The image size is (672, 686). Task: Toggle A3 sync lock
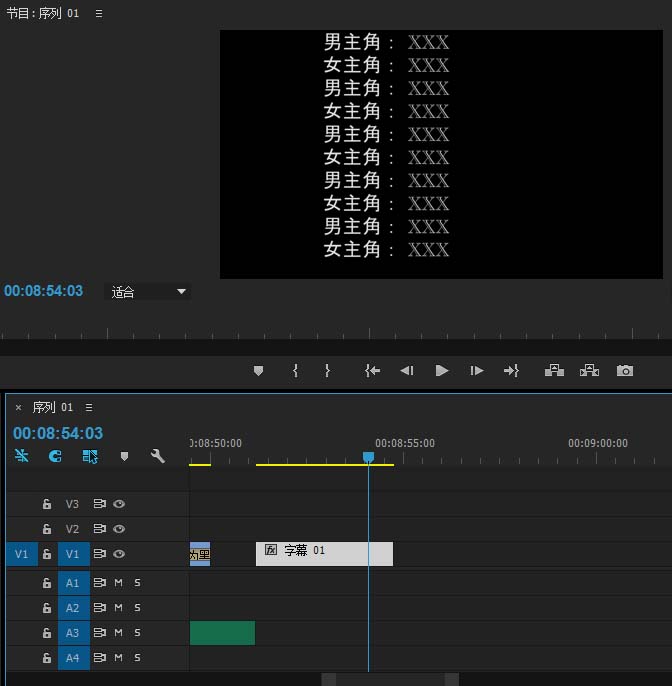100,633
